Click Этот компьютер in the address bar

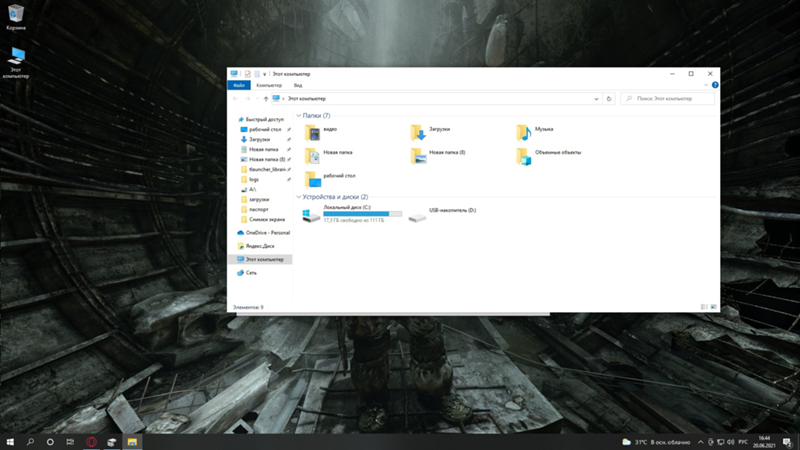coord(307,98)
